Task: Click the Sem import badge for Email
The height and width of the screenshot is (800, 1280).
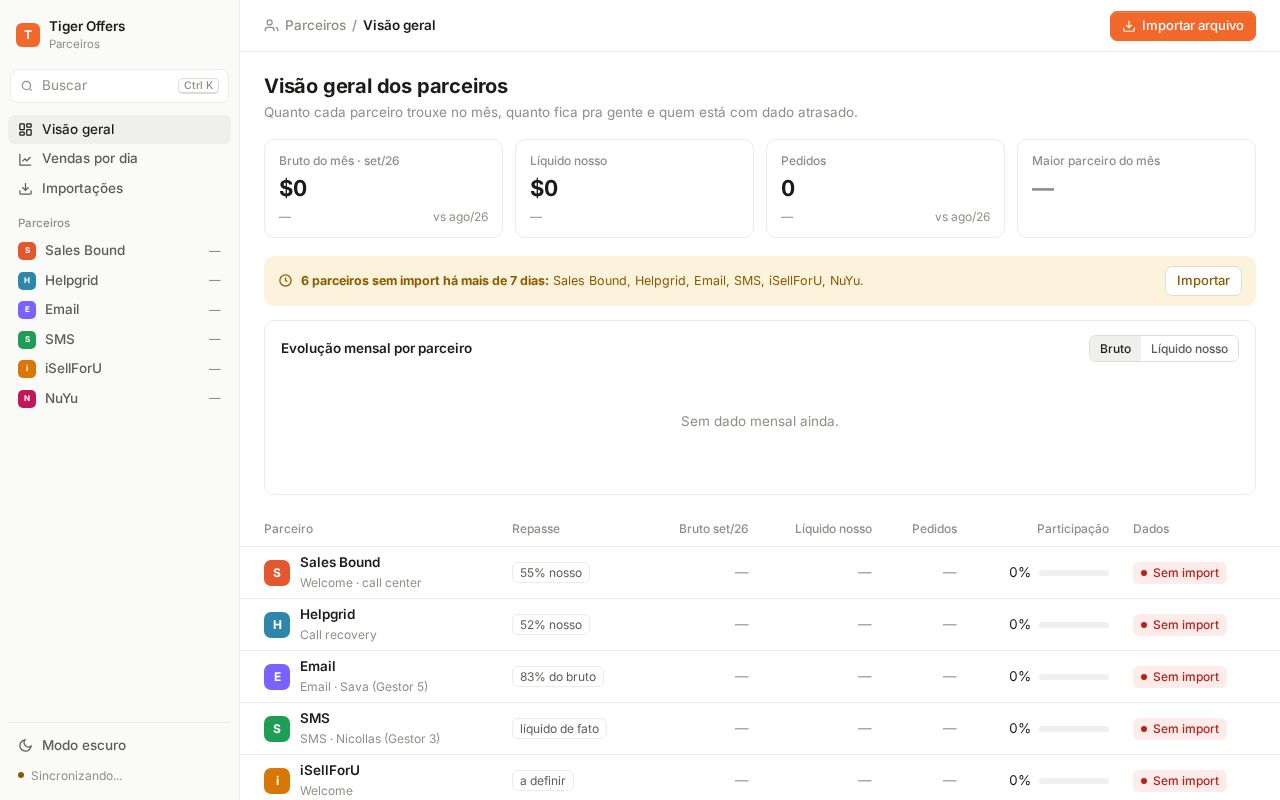Action: click(x=1180, y=677)
